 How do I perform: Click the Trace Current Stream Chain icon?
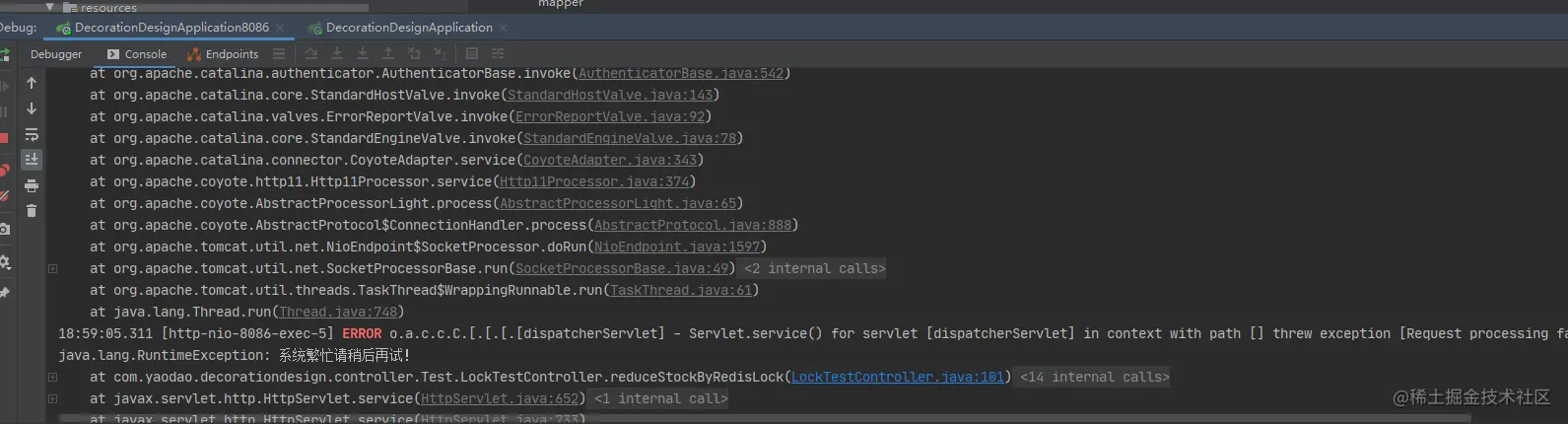click(498, 53)
